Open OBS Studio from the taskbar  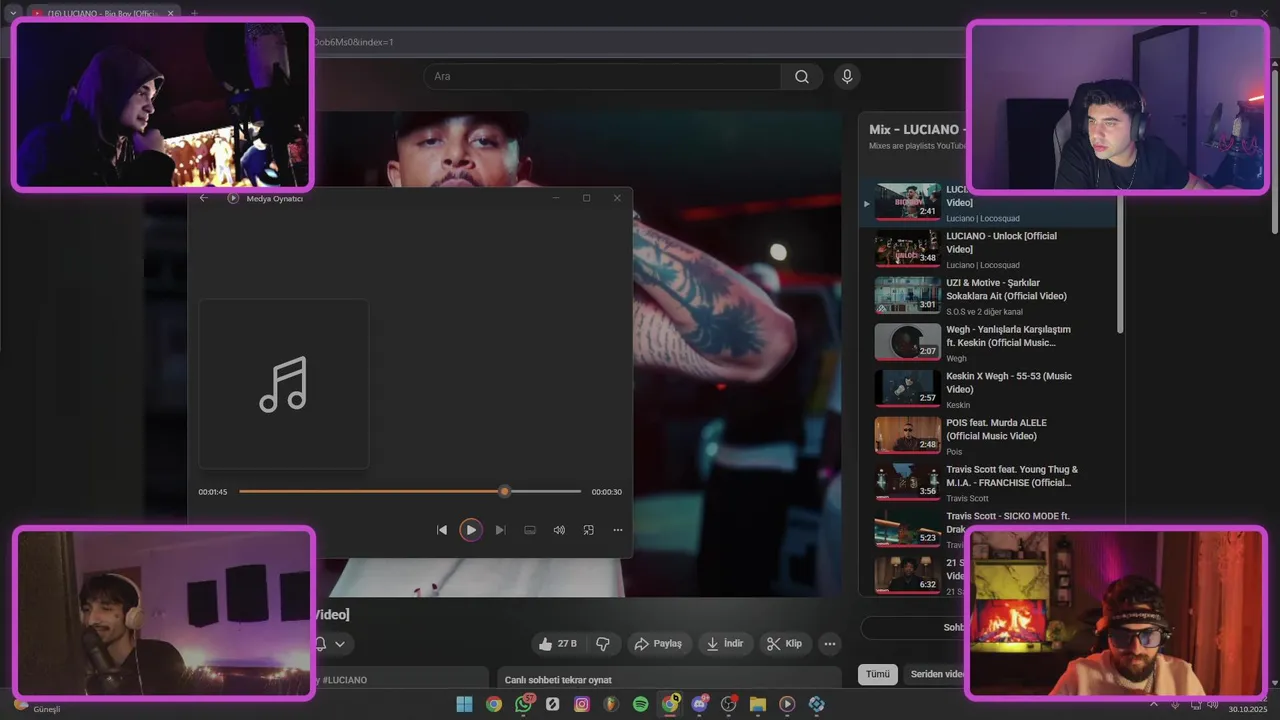729,704
